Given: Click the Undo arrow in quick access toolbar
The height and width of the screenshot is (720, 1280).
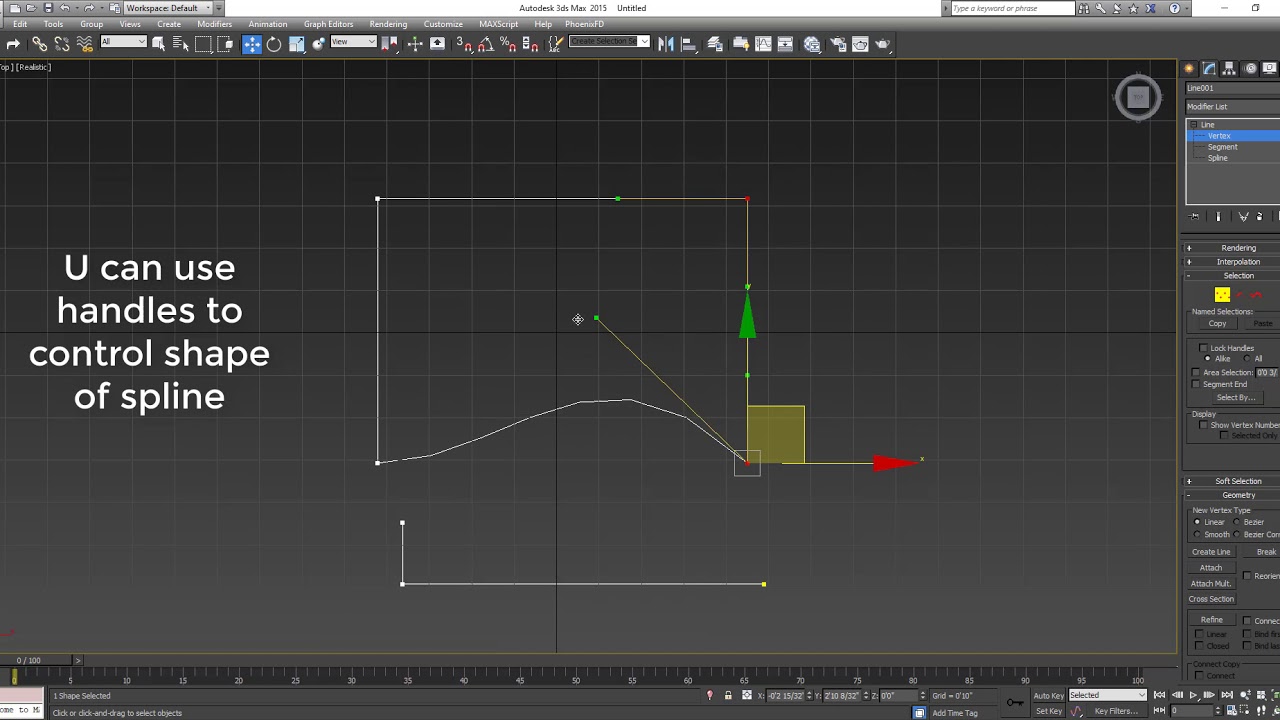Looking at the screenshot, I should click(65, 8).
